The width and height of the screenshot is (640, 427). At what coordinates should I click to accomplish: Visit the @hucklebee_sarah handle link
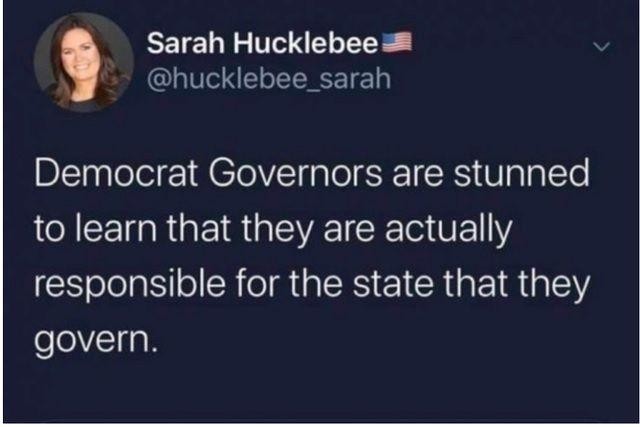coord(269,79)
